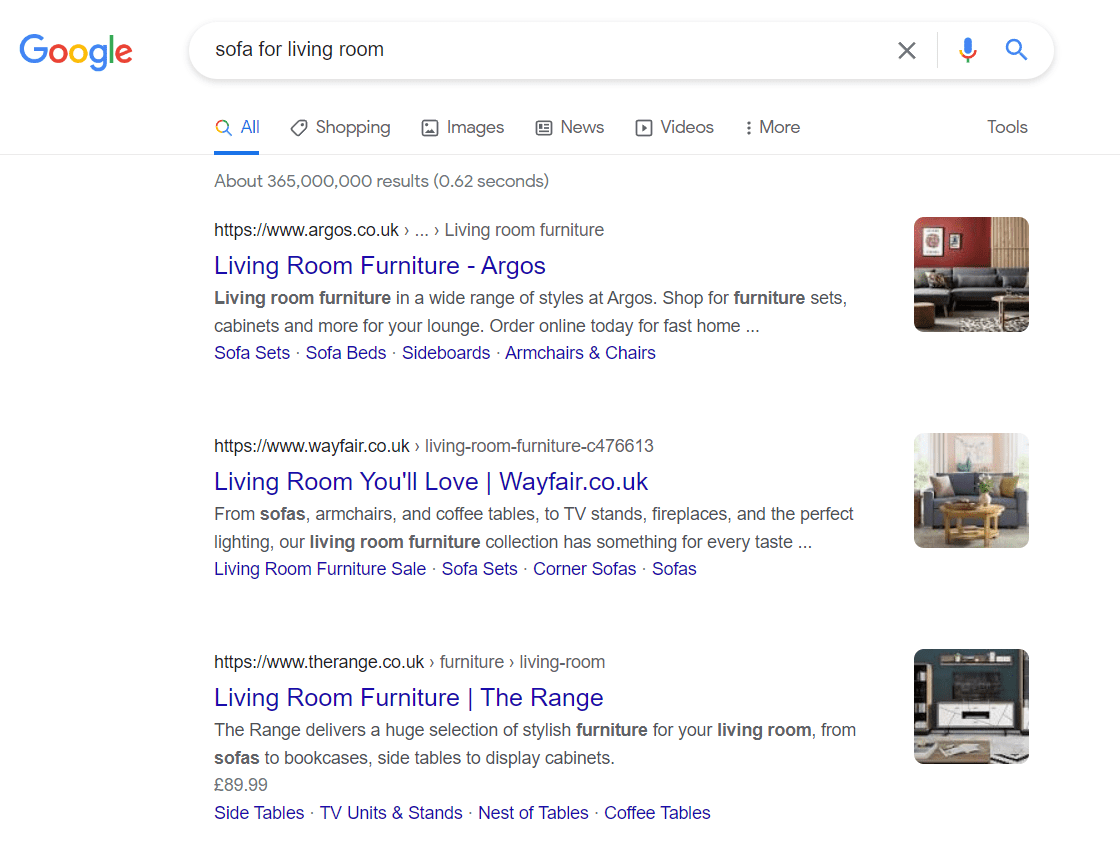This screenshot has width=1120, height=867.
Task: Expand the breadcrumb ellipsis on the Argos result
Action: click(421, 230)
